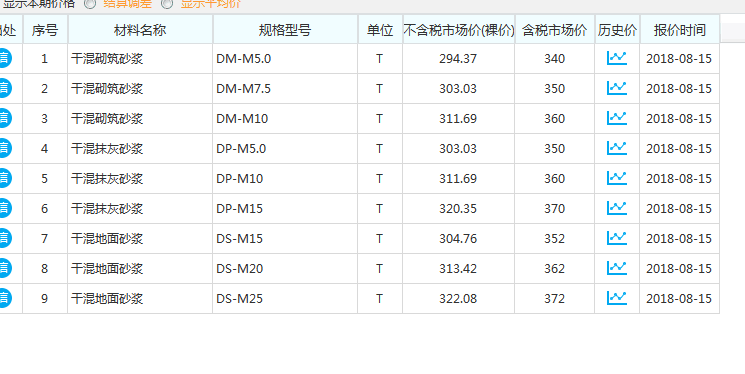The image size is (745, 374).
Task: Click sequence number 5 cell
Action: (x=45, y=178)
